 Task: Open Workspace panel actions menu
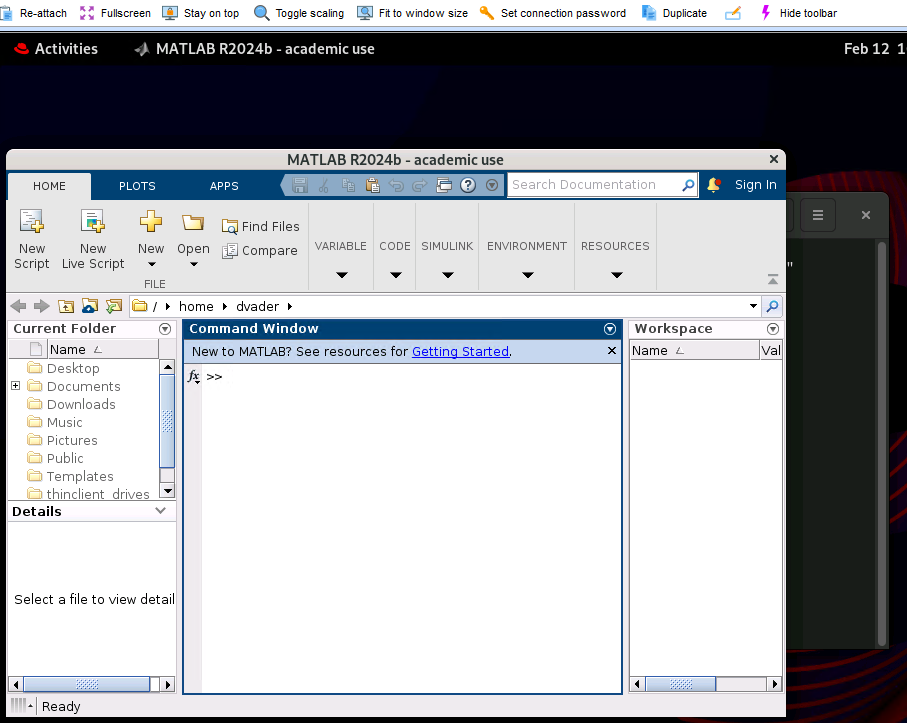pyautogui.click(x=773, y=329)
